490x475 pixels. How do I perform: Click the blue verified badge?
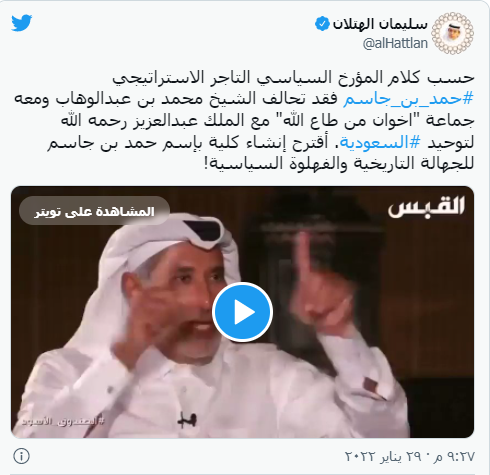click(x=322, y=24)
